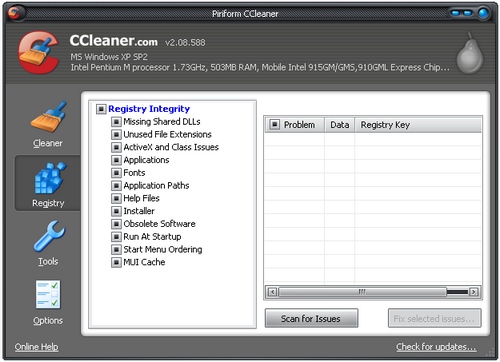
Task: Click the CCleaner logo in header
Action: (38, 52)
